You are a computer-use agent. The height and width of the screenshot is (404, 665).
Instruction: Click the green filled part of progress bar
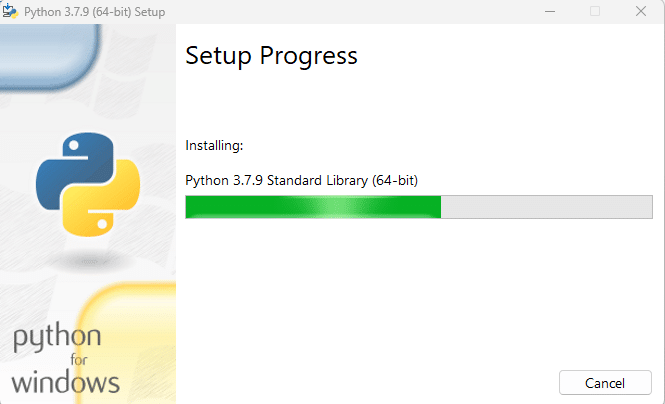(x=313, y=207)
